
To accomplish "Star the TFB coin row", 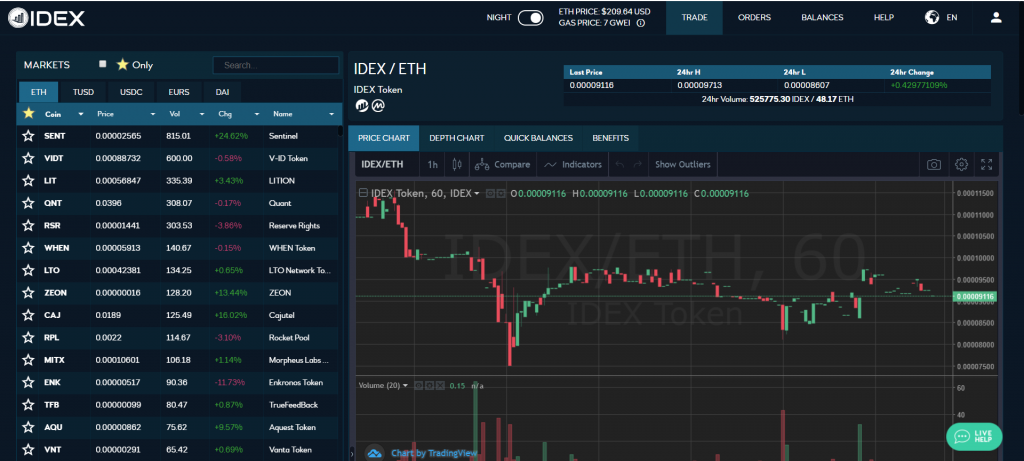I will point(28,405).
